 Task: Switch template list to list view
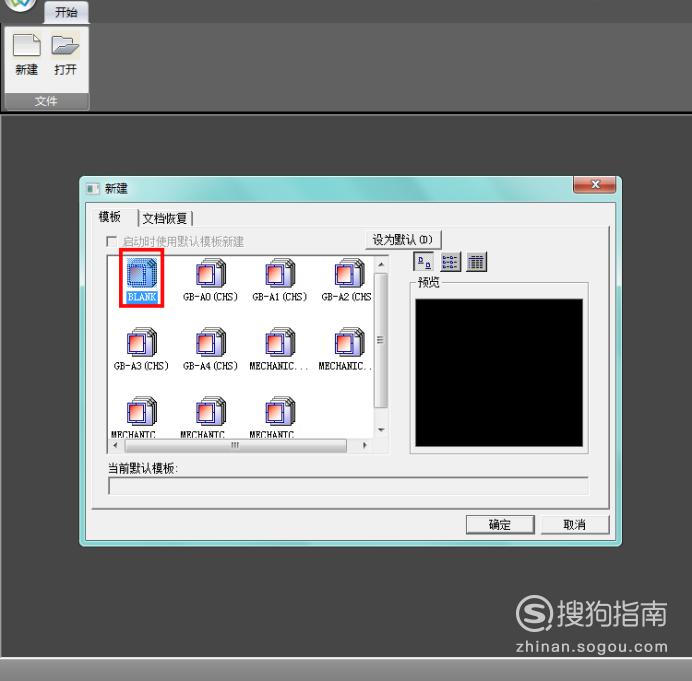pos(450,262)
